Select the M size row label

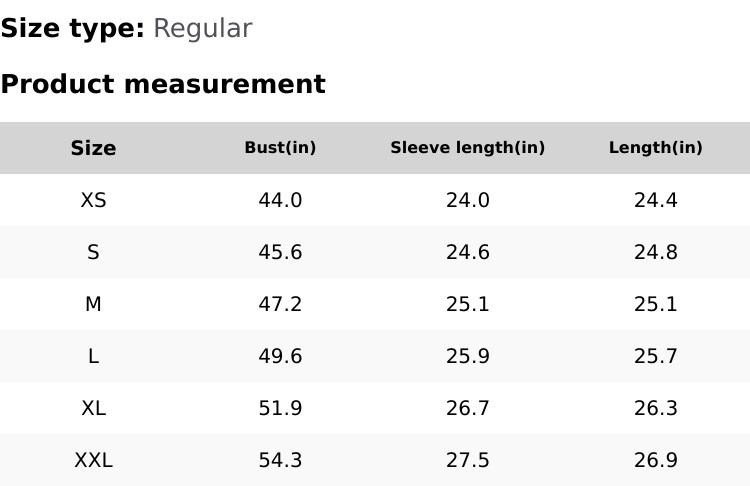tap(93, 304)
